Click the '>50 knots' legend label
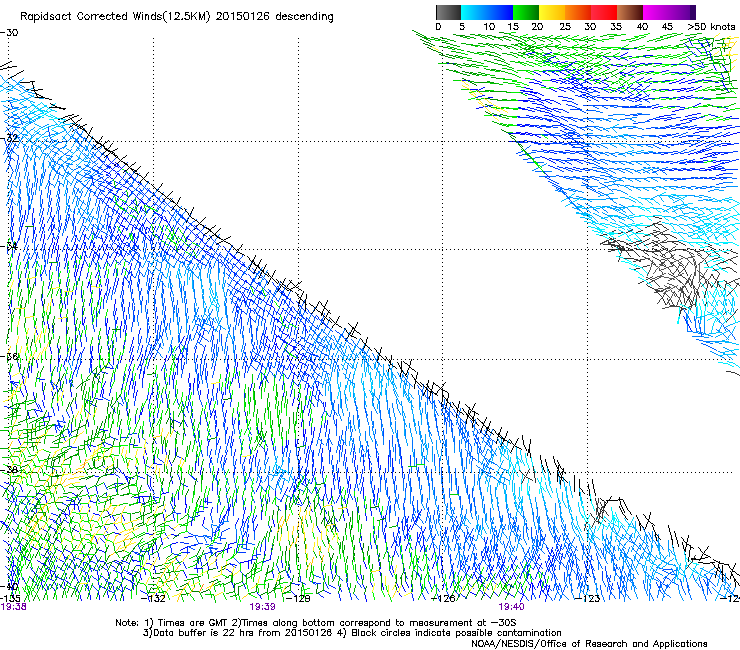740x650 pixels. pyautogui.click(x=711, y=27)
